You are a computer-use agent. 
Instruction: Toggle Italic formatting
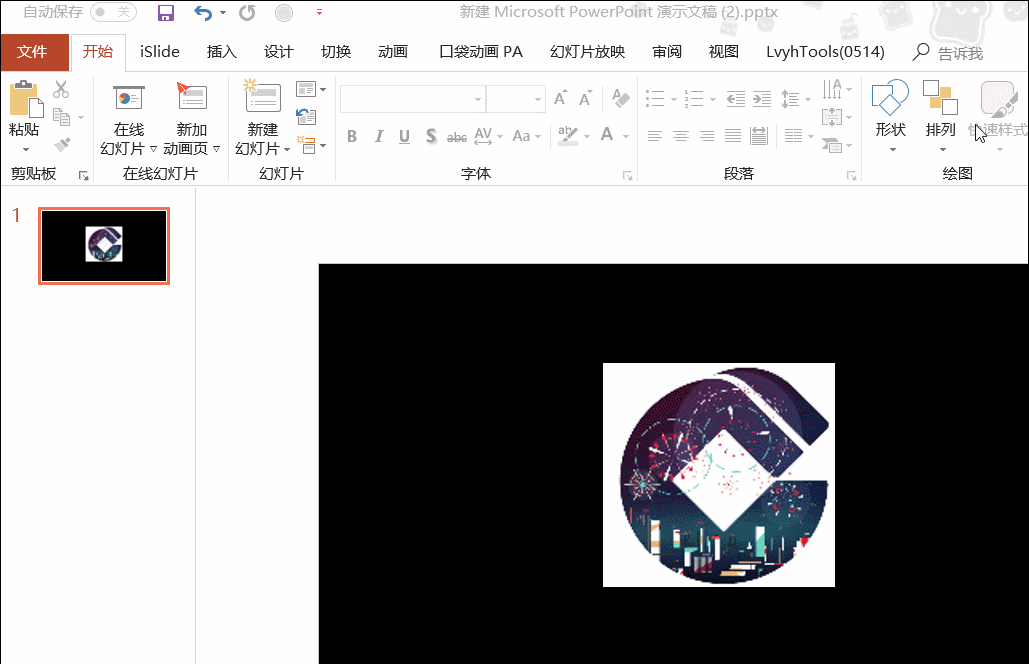coord(378,137)
